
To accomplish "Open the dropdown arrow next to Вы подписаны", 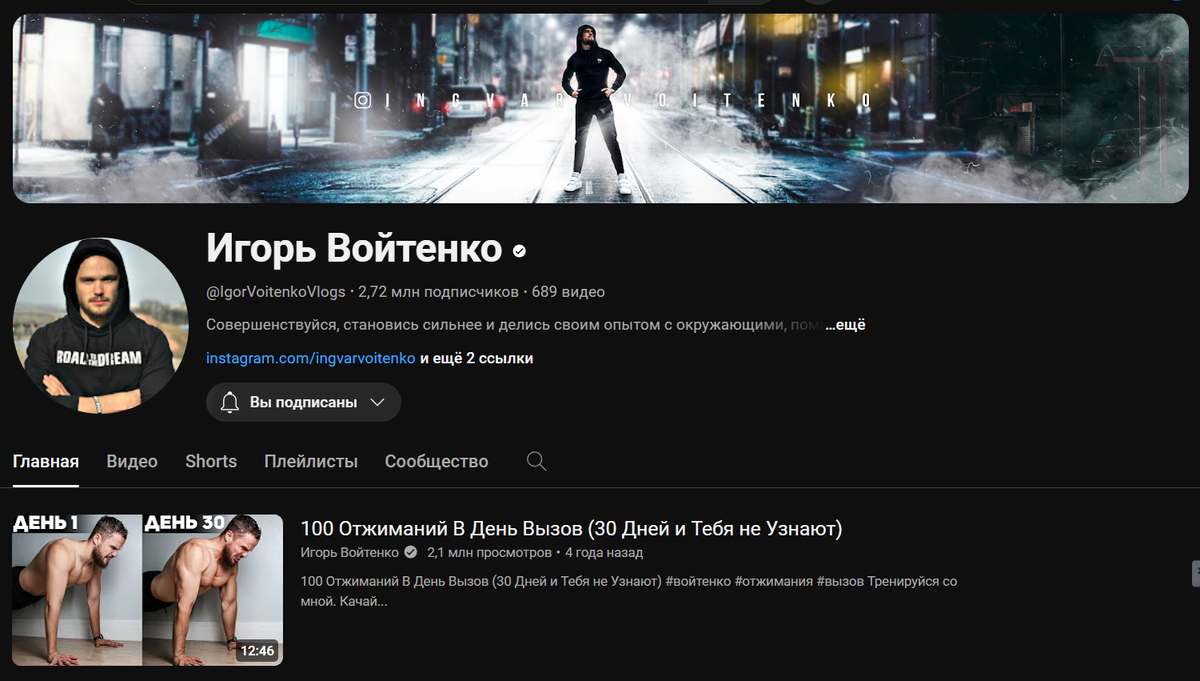I will (x=377, y=401).
